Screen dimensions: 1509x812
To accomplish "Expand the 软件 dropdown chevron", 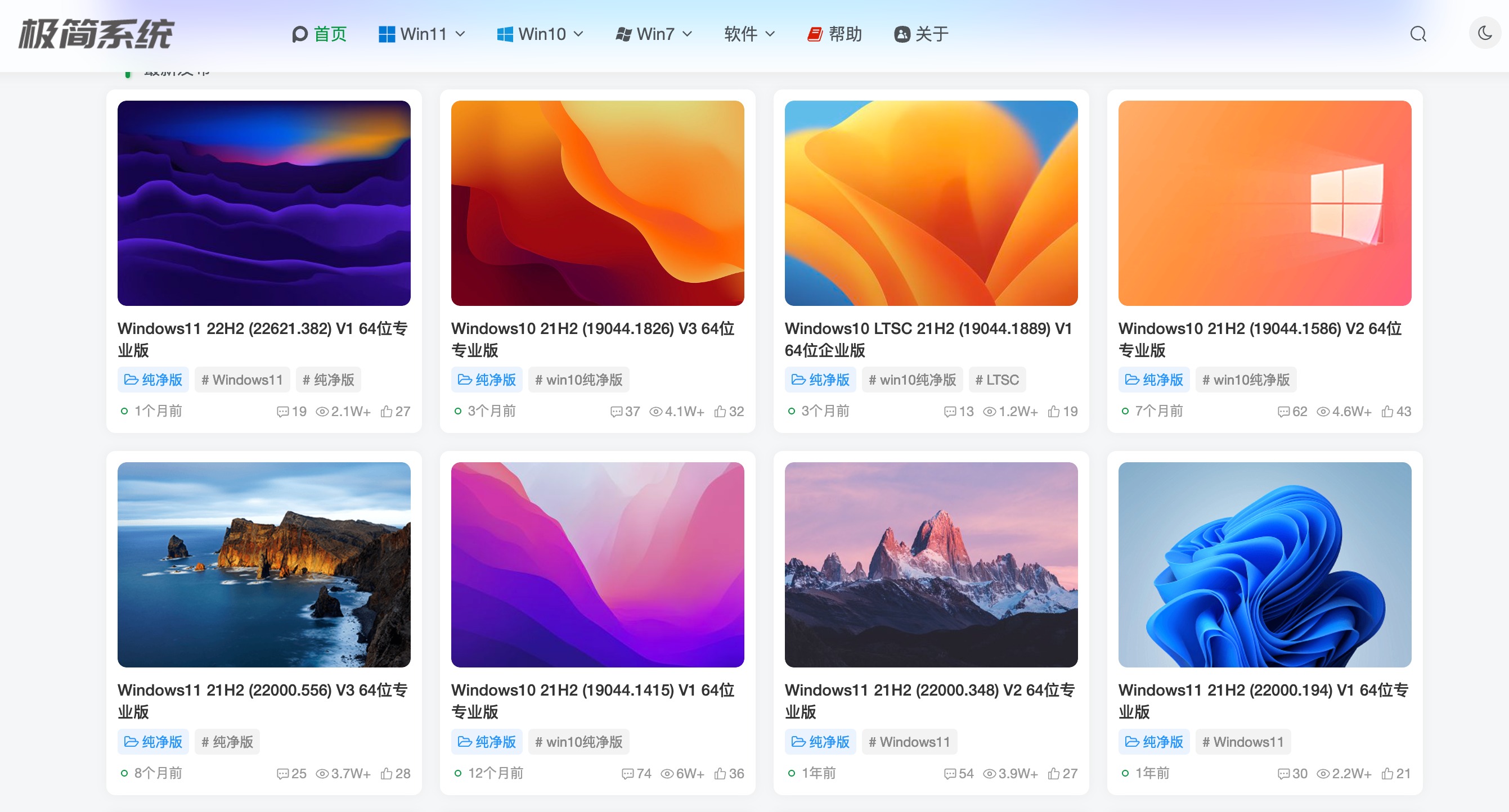I will 770,34.
